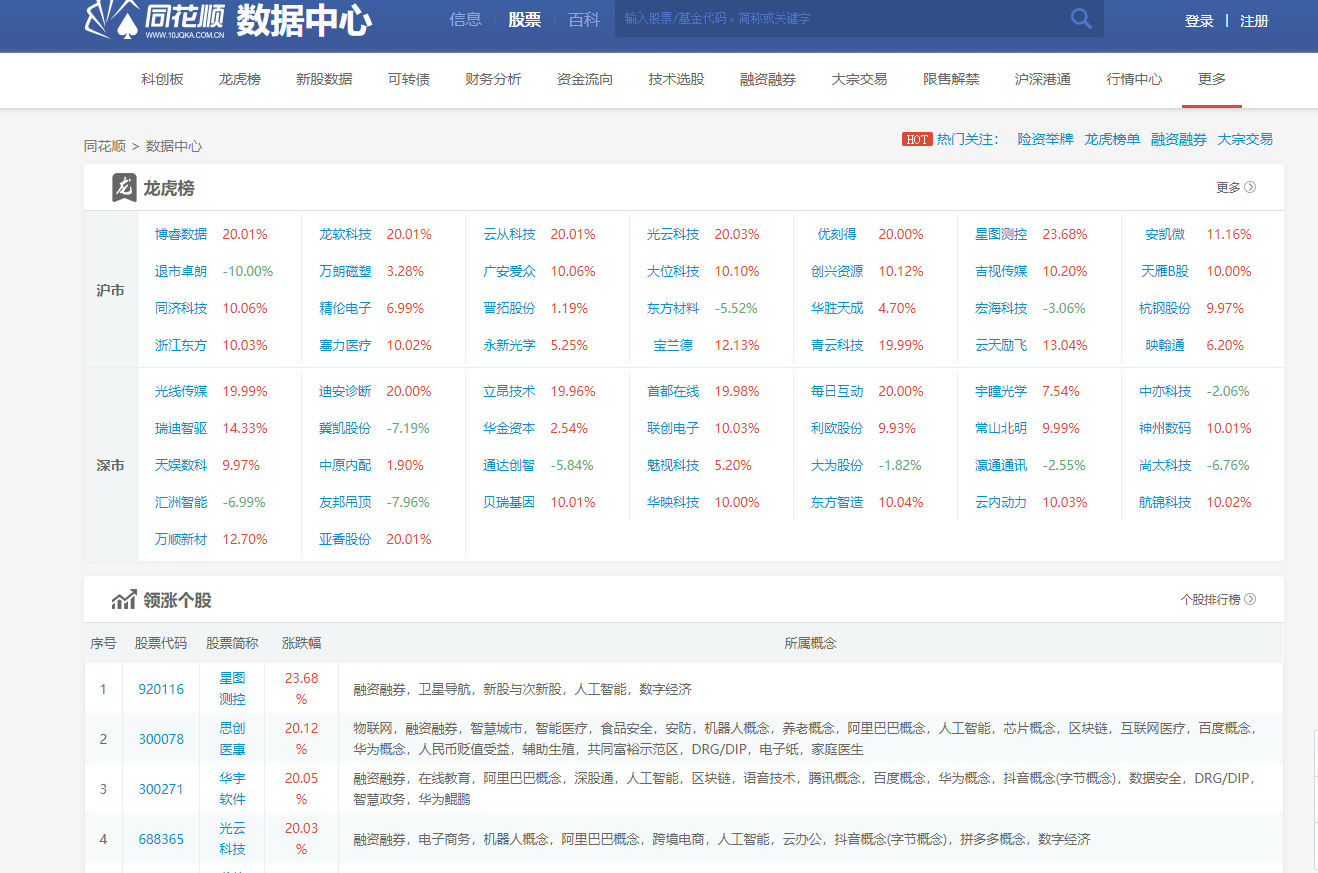
Task: Click the HOT badge
Action: point(917,139)
